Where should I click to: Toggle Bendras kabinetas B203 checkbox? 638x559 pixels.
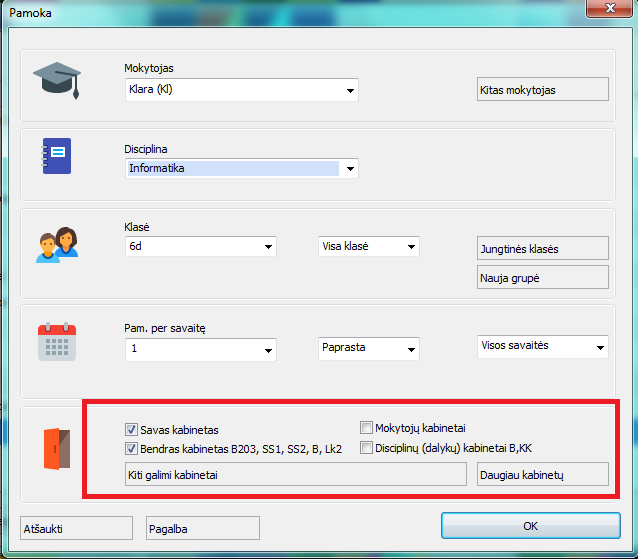(132, 449)
